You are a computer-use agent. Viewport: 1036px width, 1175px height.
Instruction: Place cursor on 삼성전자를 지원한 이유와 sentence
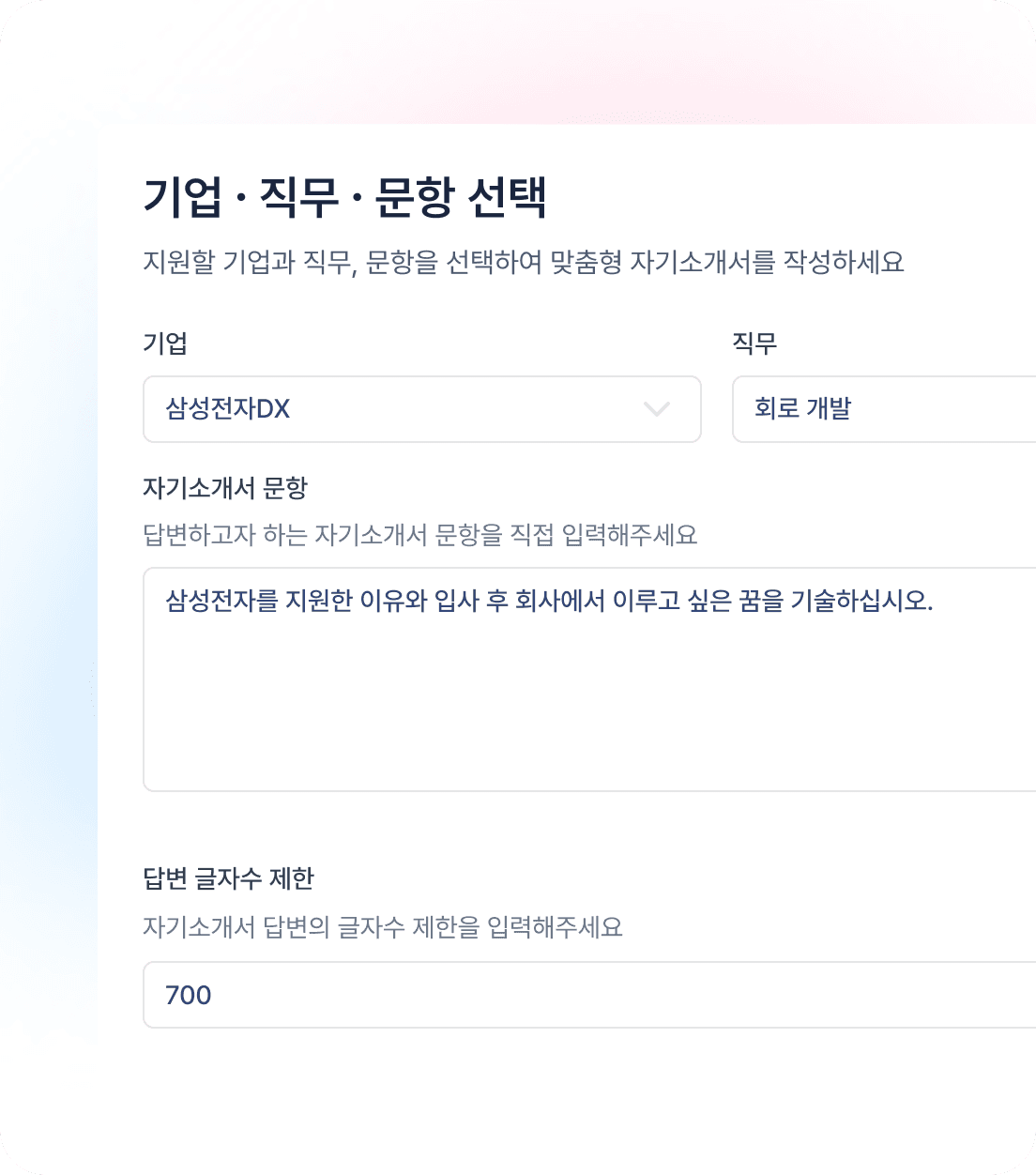pyautogui.click(x=291, y=601)
